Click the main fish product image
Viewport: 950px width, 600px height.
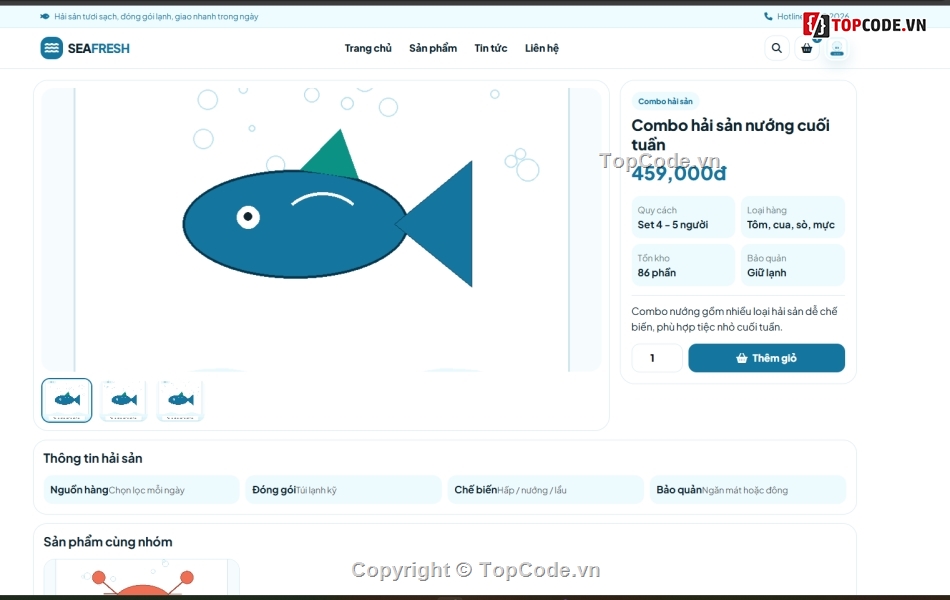click(321, 230)
